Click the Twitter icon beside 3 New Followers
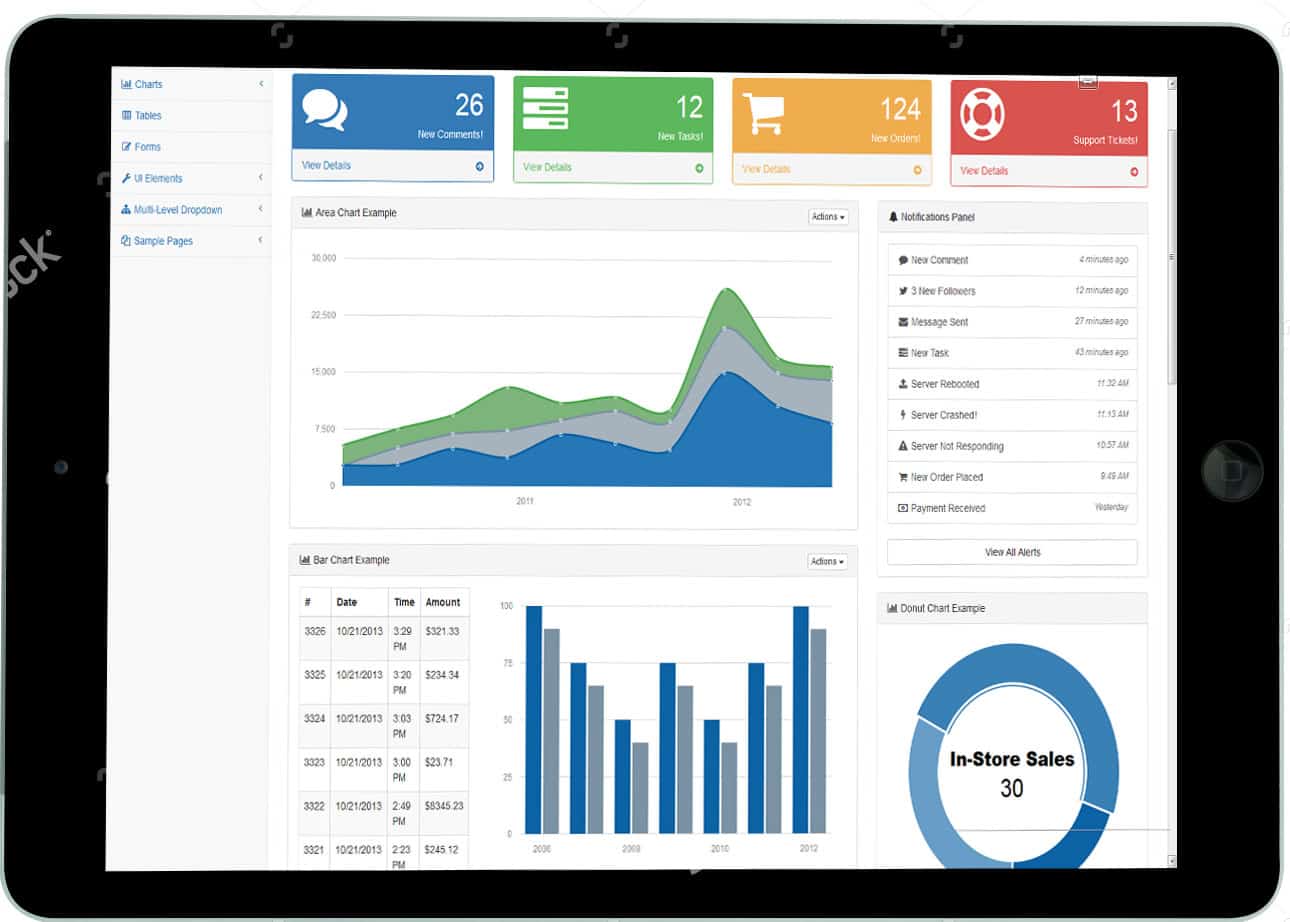The width and height of the screenshot is (1290, 922). click(903, 291)
